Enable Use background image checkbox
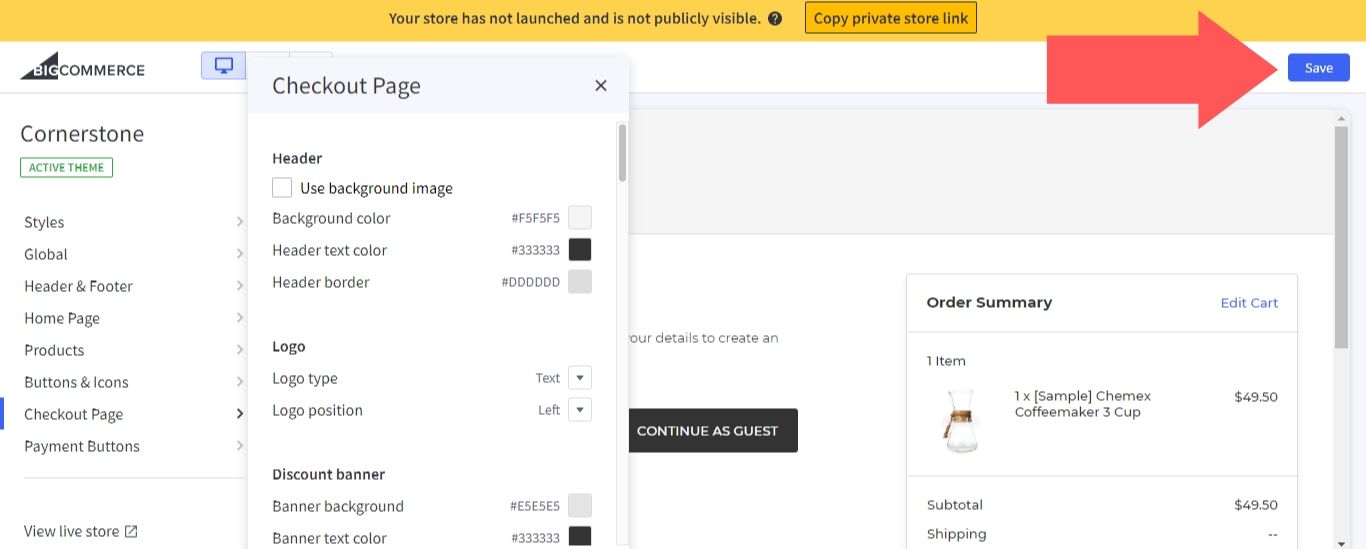This screenshot has width=1366, height=549. (x=282, y=188)
